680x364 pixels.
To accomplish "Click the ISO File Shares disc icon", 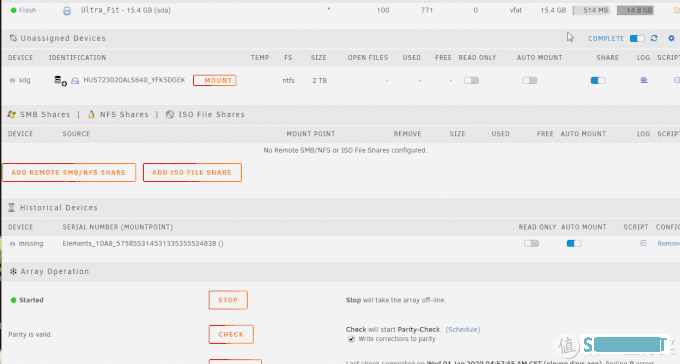I will tap(170, 115).
